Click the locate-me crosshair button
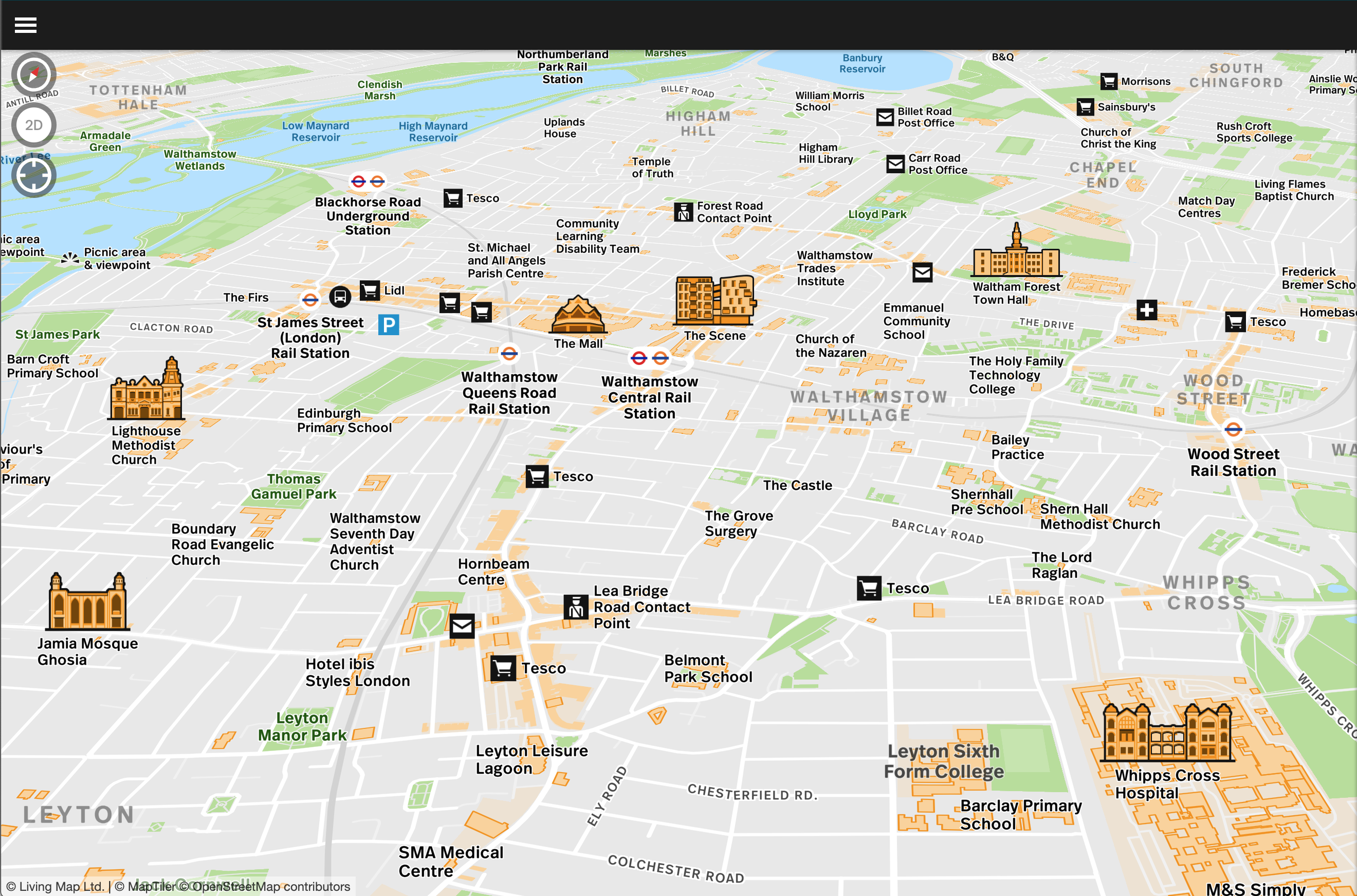 34,175
